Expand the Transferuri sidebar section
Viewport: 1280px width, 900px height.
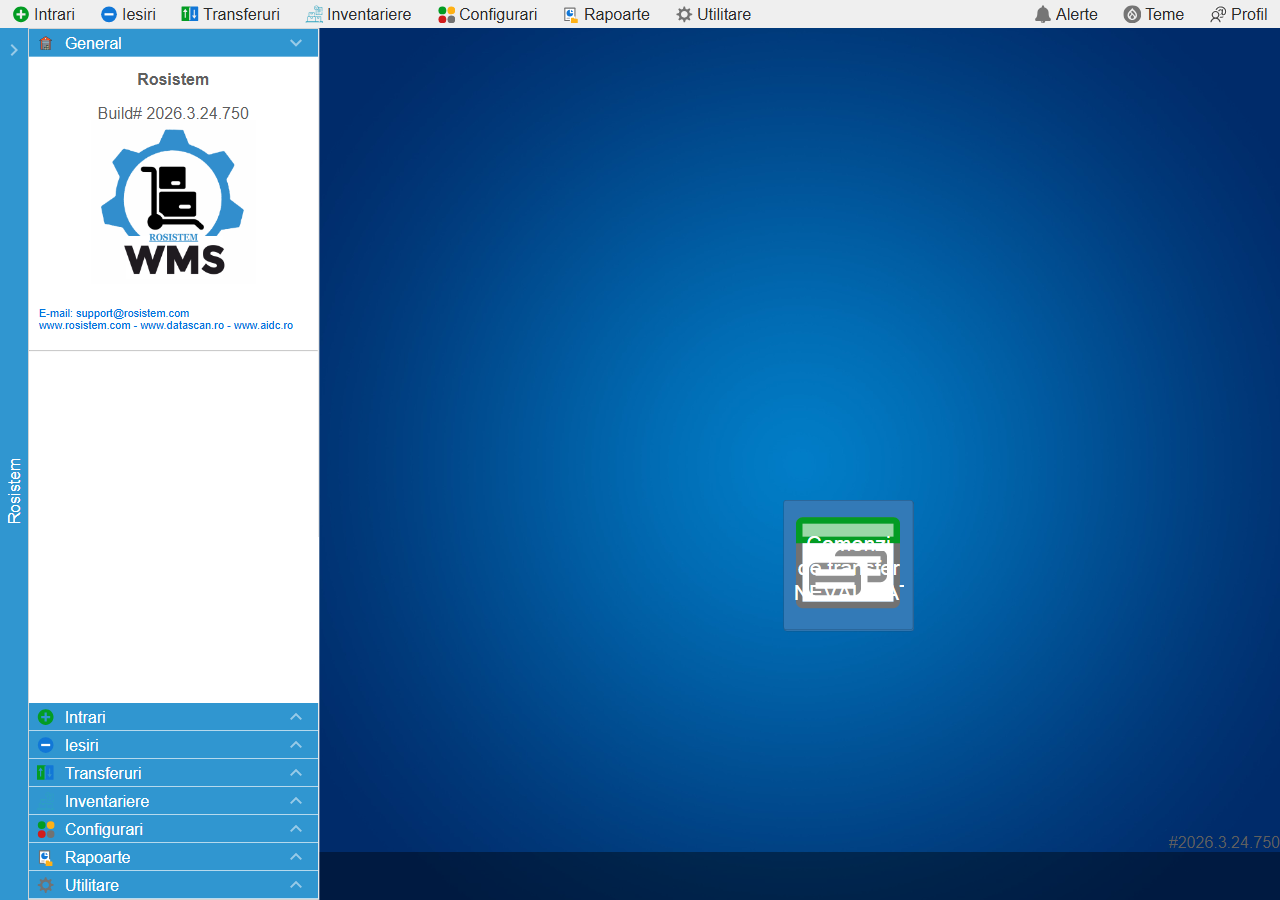(x=296, y=773)
